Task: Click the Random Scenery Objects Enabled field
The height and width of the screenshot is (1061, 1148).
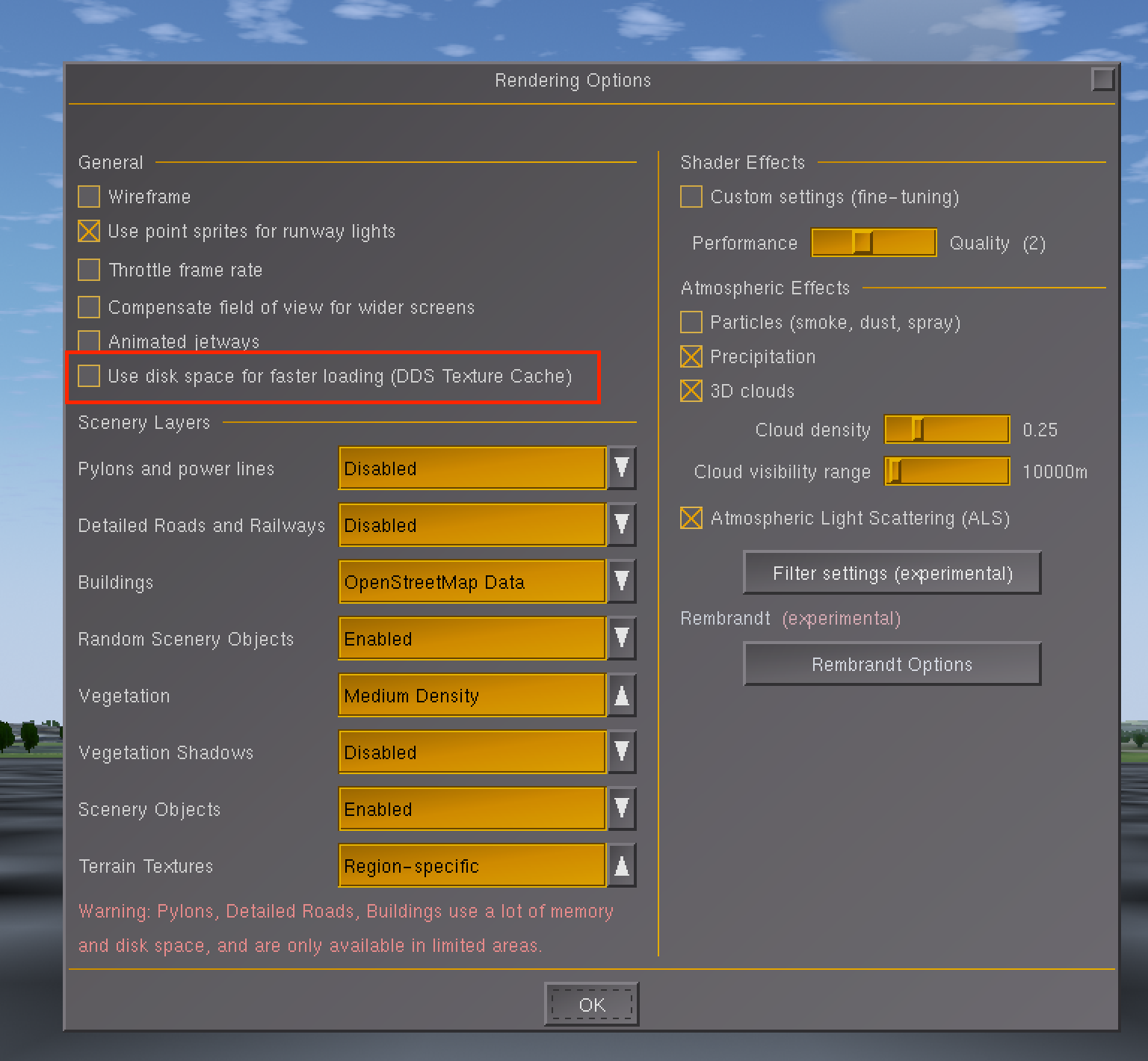Action: pyautogui.click(x=472, y=639)
